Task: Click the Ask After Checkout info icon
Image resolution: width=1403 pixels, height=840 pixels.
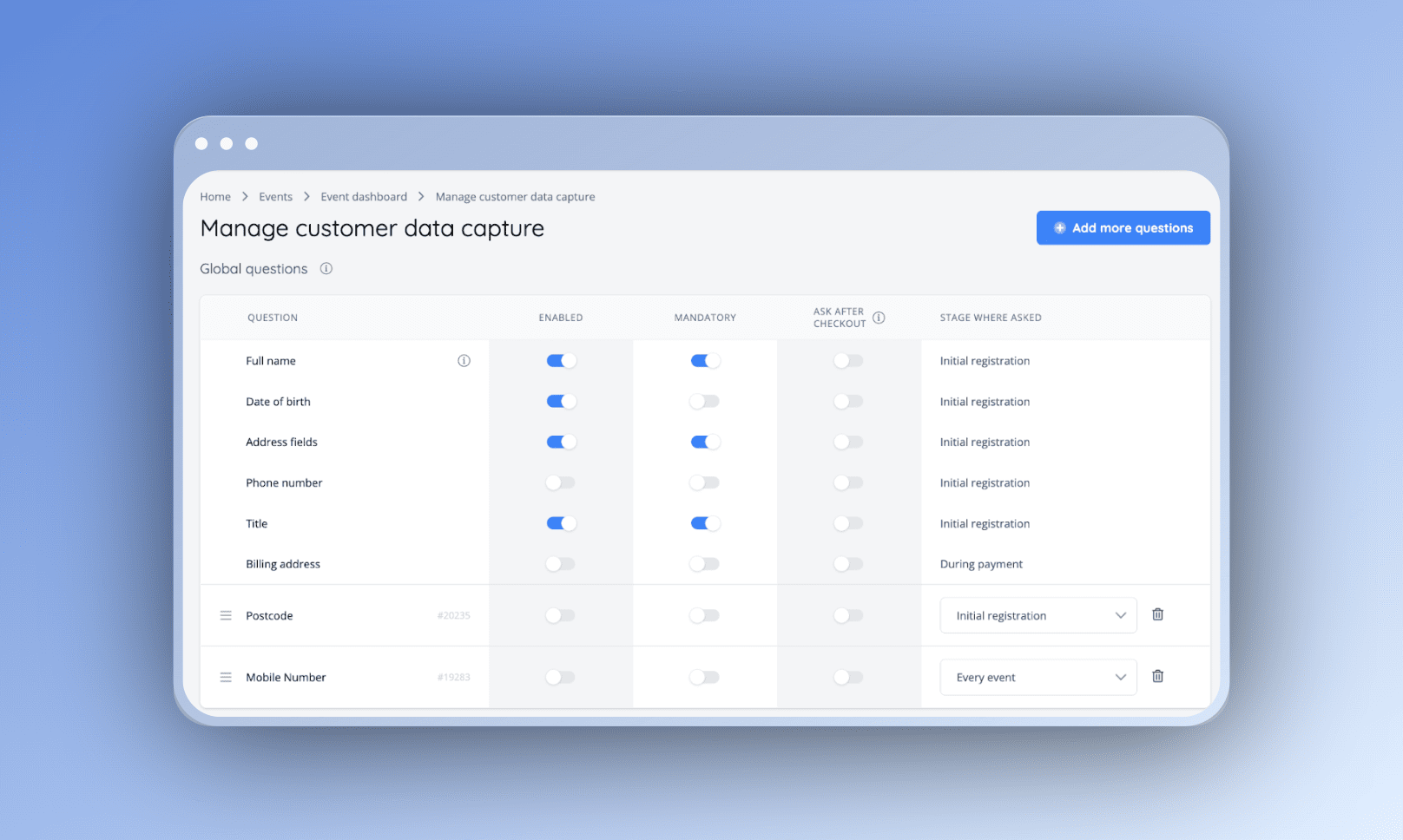Action: (x=879, y=318)
